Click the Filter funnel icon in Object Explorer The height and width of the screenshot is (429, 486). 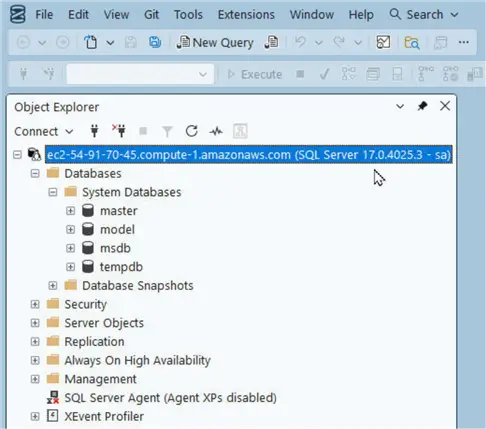coord(167,131)
